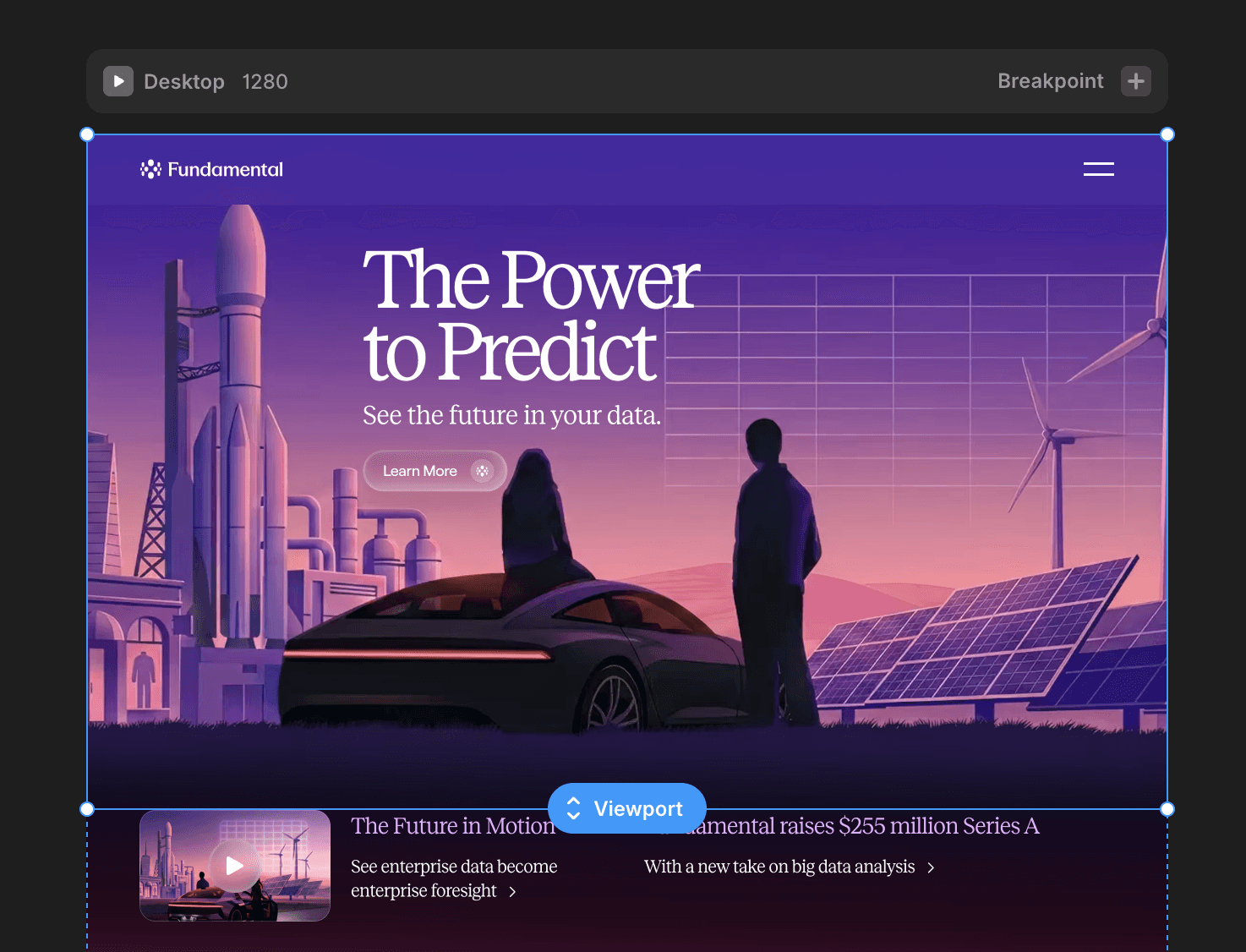1246x952 pixels.
Task: Click the Viewport up-down arrows icon
Action: coord(573,808)
